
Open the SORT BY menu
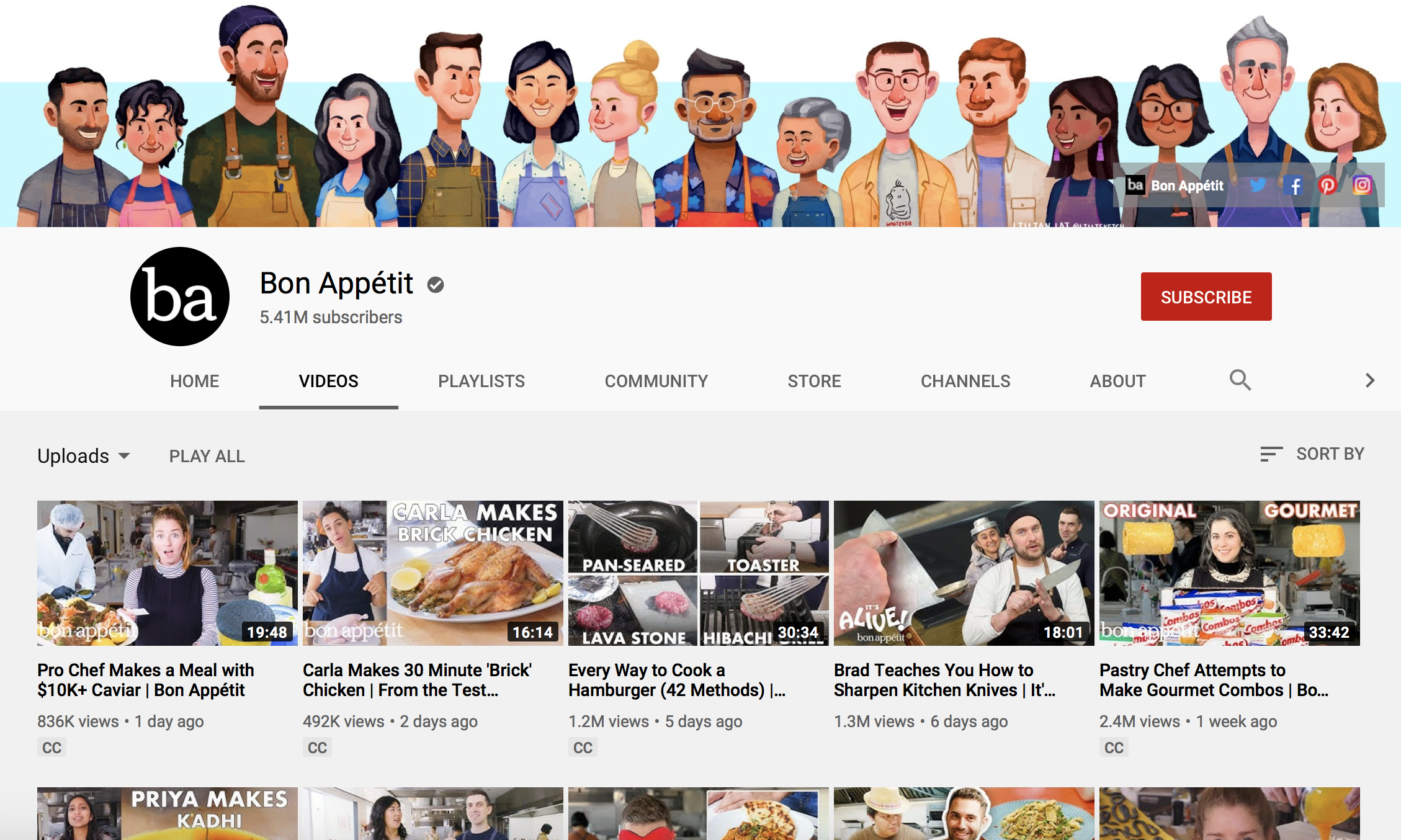[1312, 454]
